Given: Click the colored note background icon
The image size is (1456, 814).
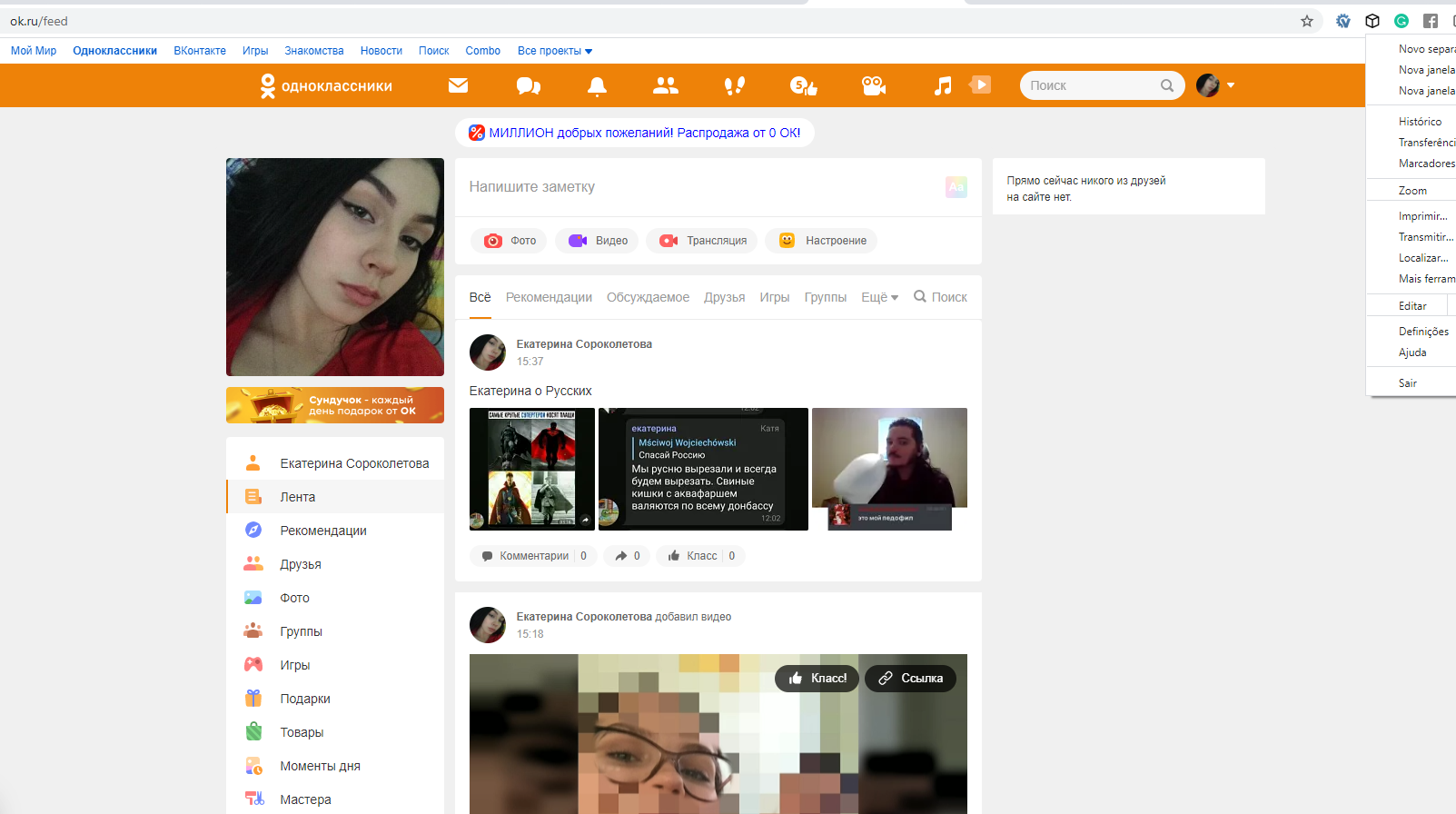Looking at the screenshot, I should tap(956, 187).
